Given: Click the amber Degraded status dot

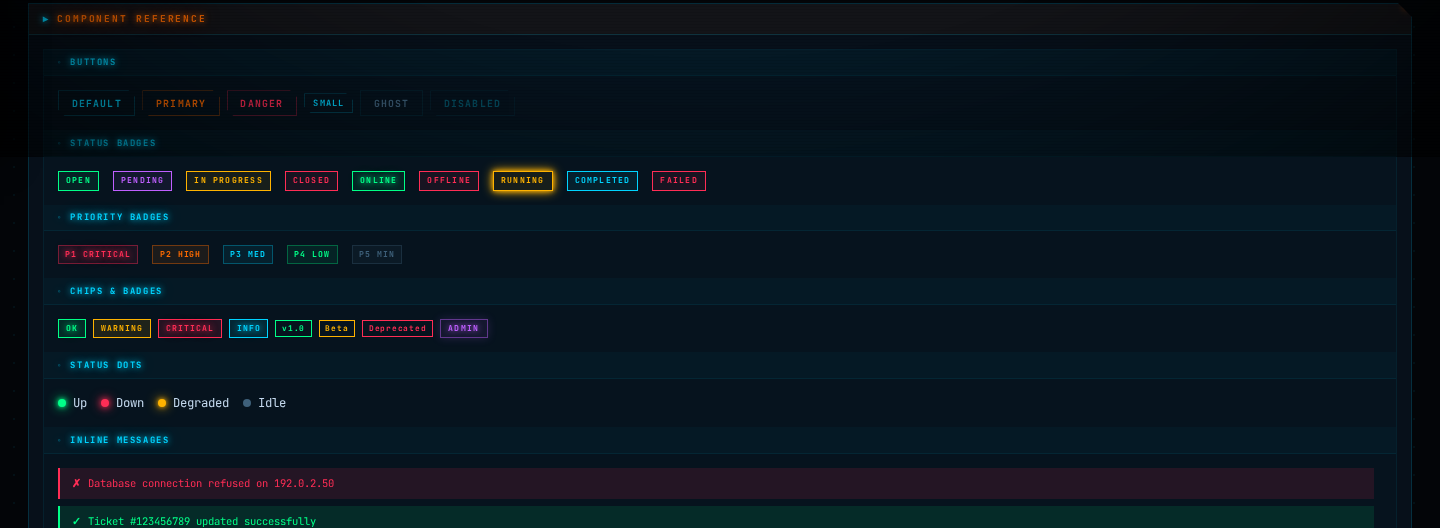Looking at the screenshot, I should (162, 403).
